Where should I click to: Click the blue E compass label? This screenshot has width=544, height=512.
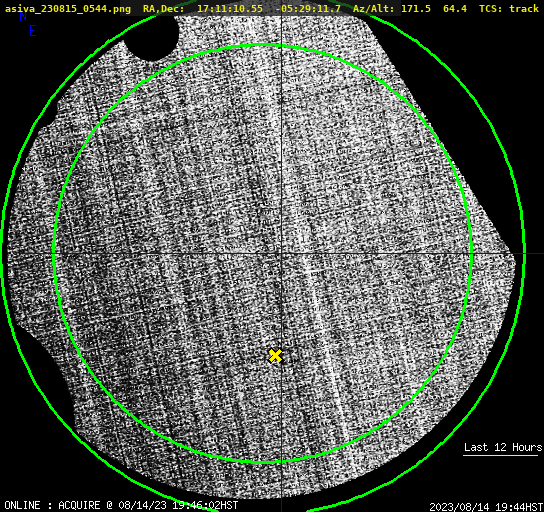pos(33,31)
